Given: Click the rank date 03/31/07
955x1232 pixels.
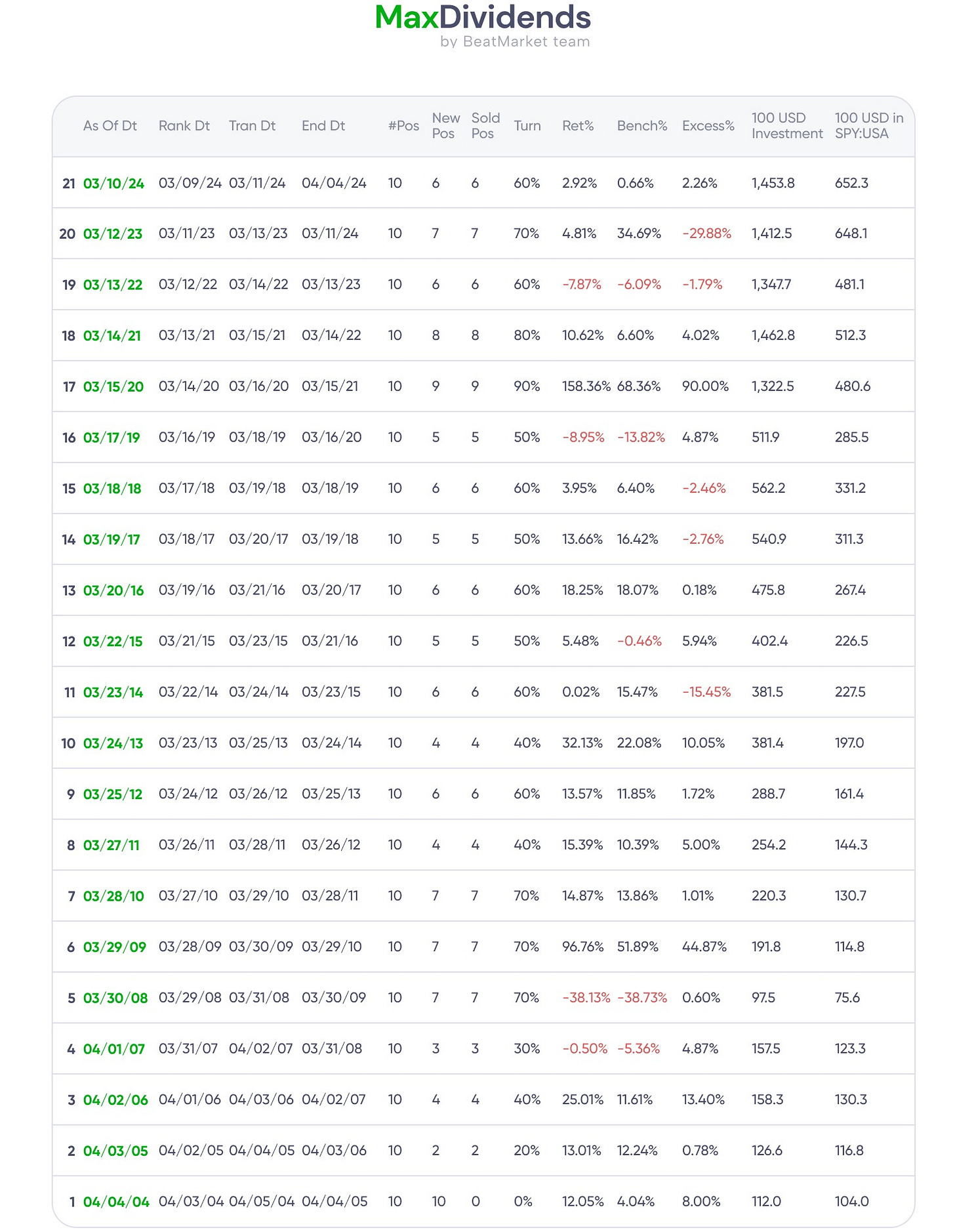Looking at the screenshot, I should [188, 1048].
